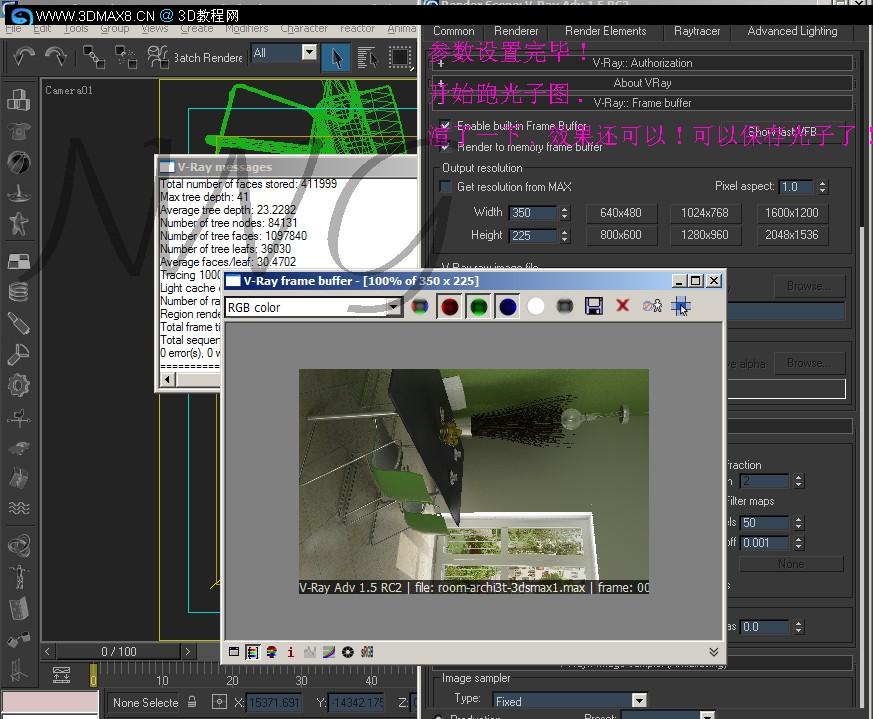Toggle force color clamping icon in VFB
This screenshot has height=719, width=873.
click(252, 652)
